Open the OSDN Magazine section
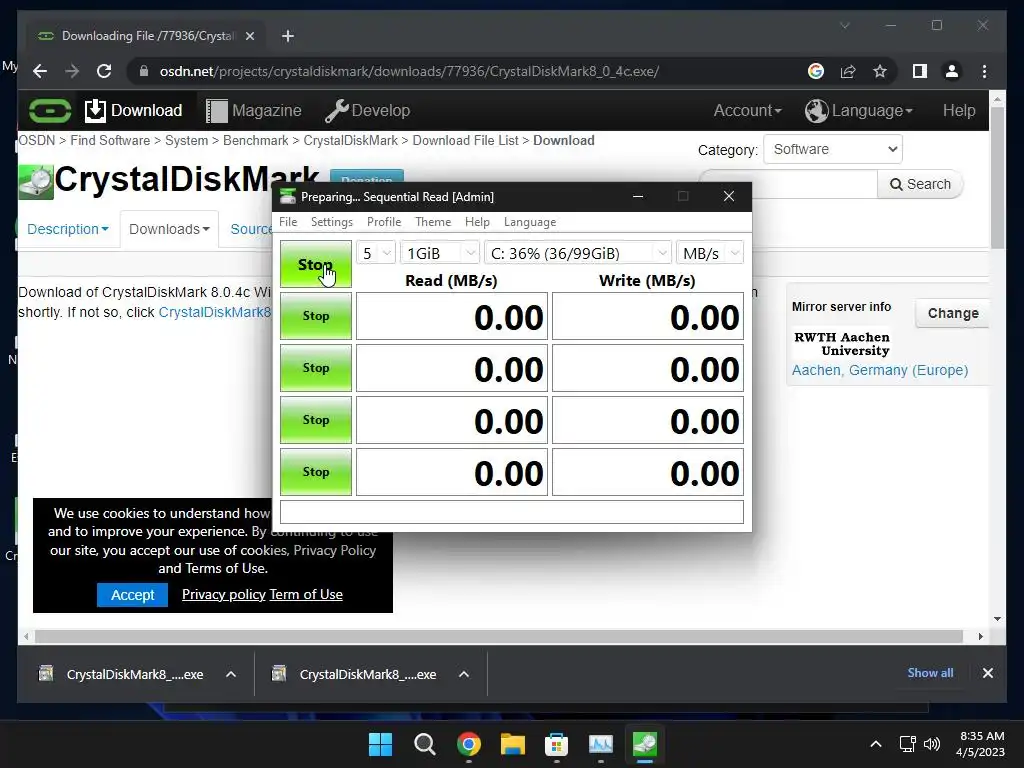Screen dimensions: 1024x768 [x=253, y=110]
